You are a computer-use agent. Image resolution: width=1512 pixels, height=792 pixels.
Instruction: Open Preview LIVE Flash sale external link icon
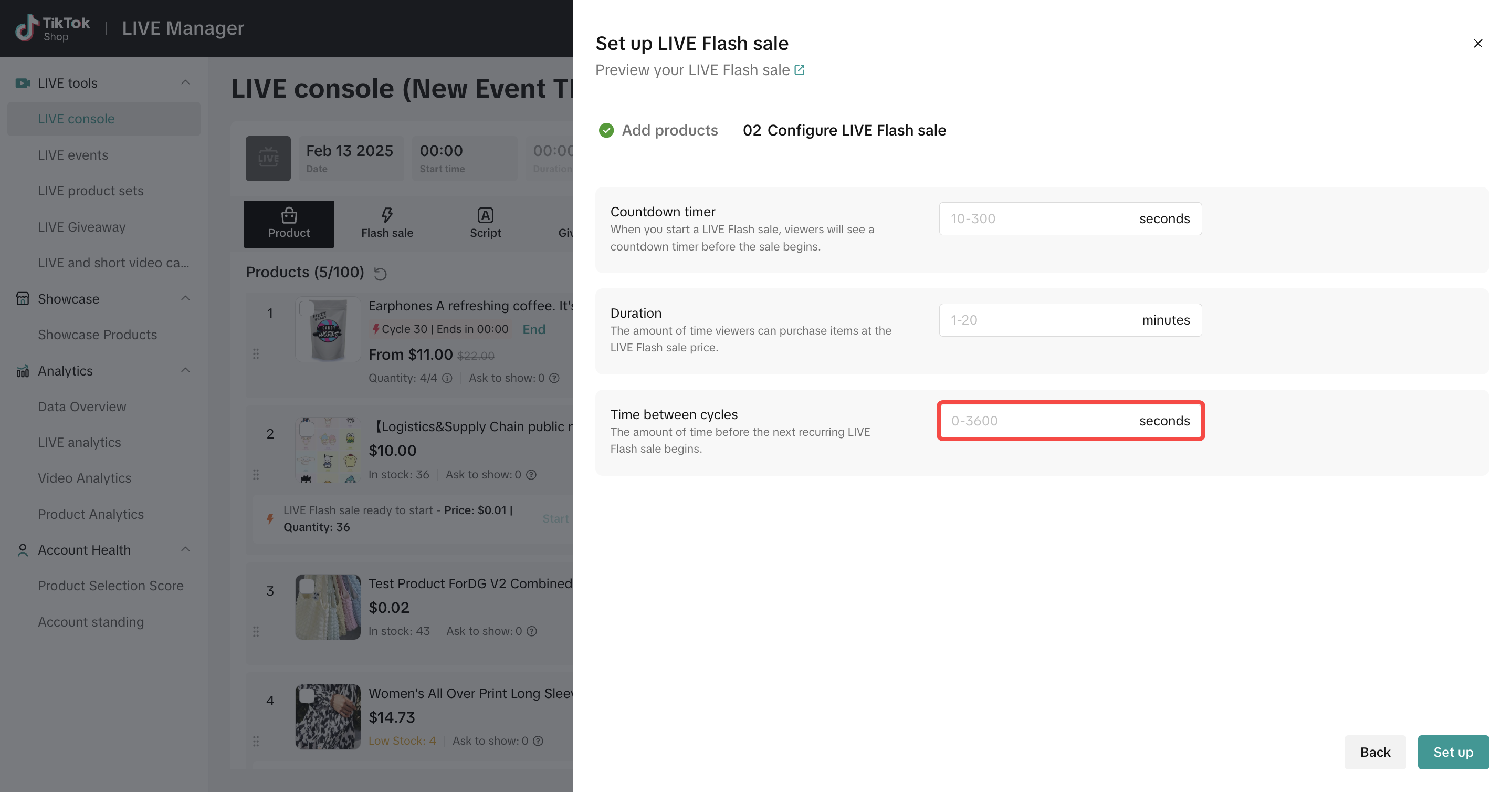[799, 70]
